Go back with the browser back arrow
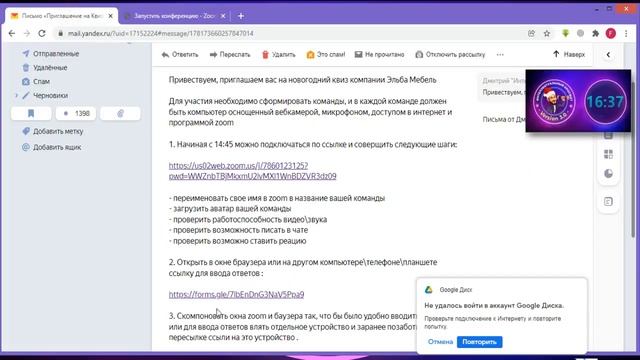The image size is (640, 360). coord(11,33)
